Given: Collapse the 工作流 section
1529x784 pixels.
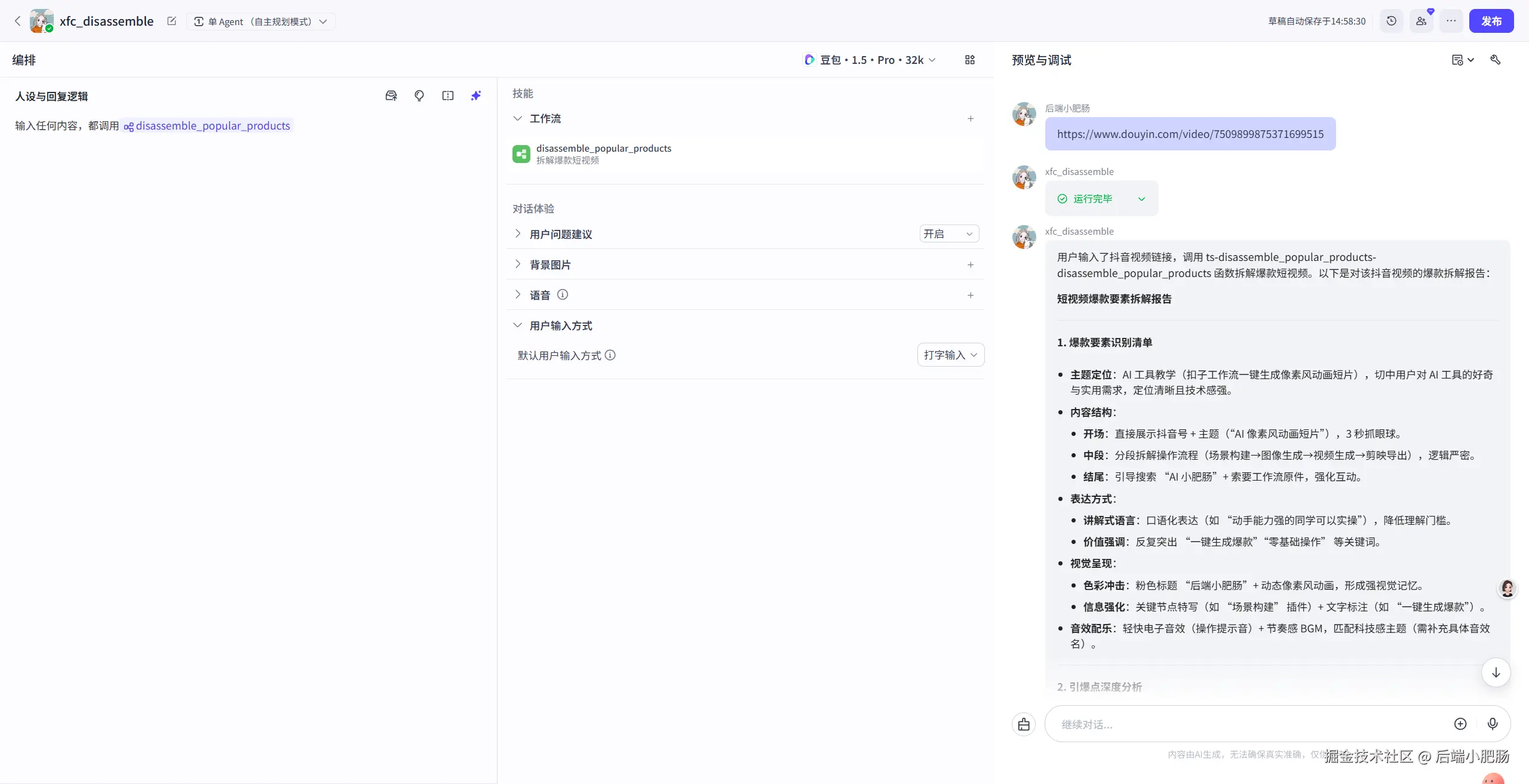Looking at the screenshot, I should point(518,118).
